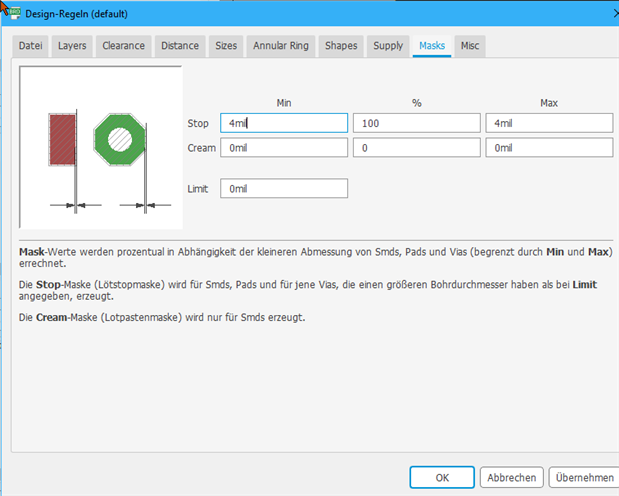Open the Layers tab
This screenshot has width=619, height=496.
coord(72,46)
